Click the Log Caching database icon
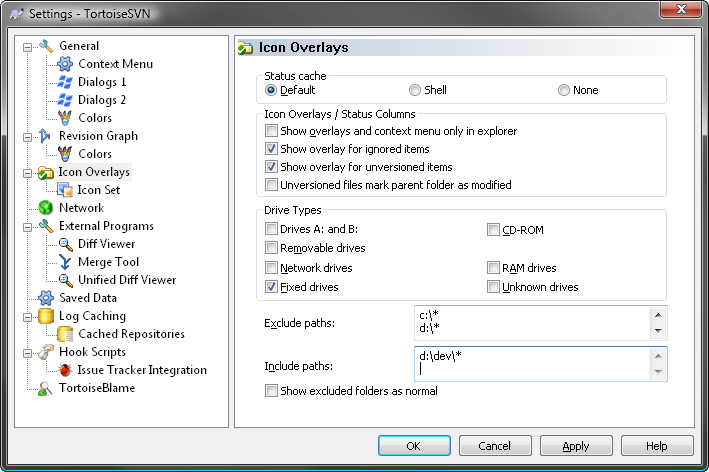 46,316
